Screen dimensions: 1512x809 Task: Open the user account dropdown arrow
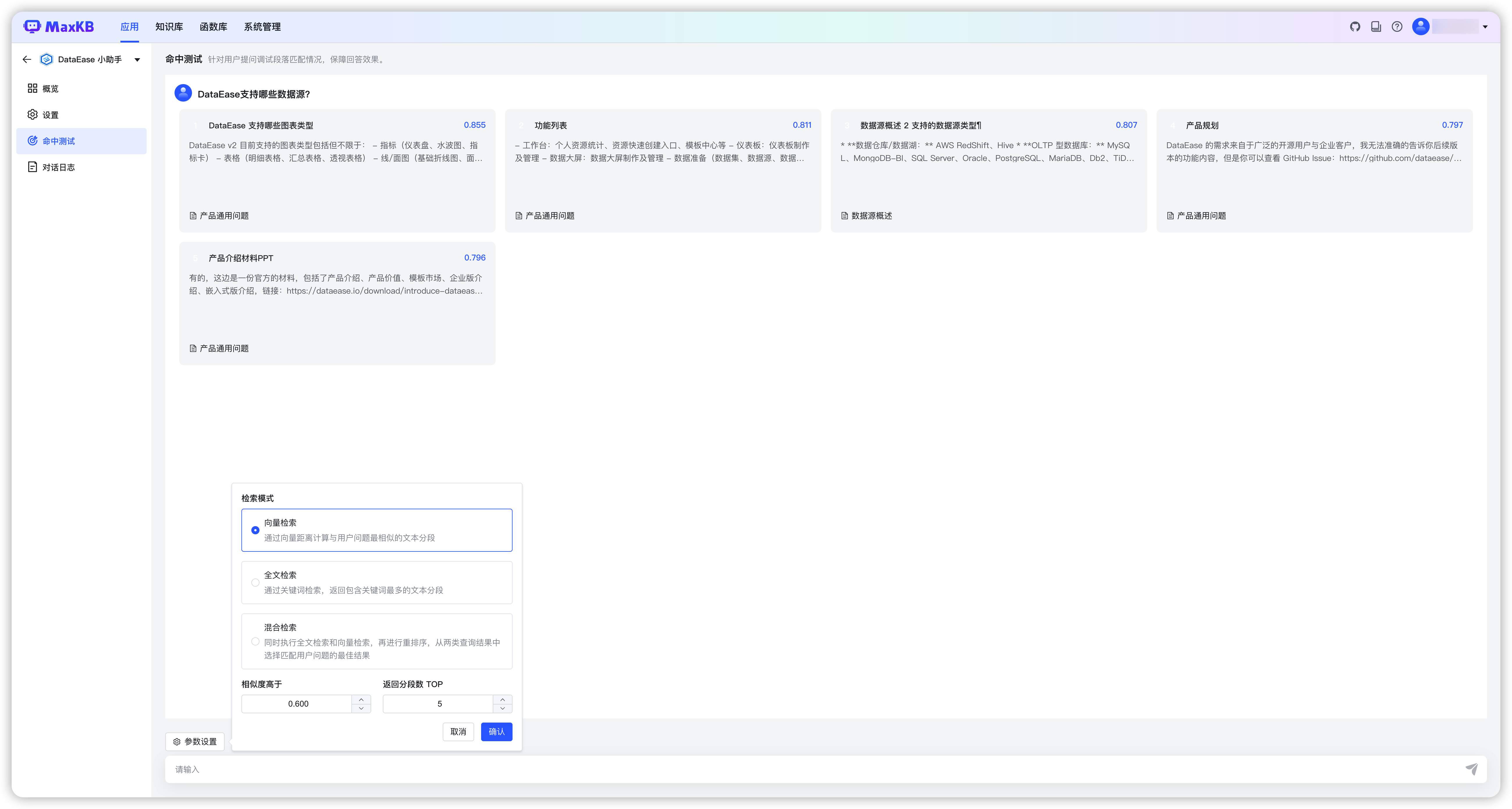coord(1485,26)
